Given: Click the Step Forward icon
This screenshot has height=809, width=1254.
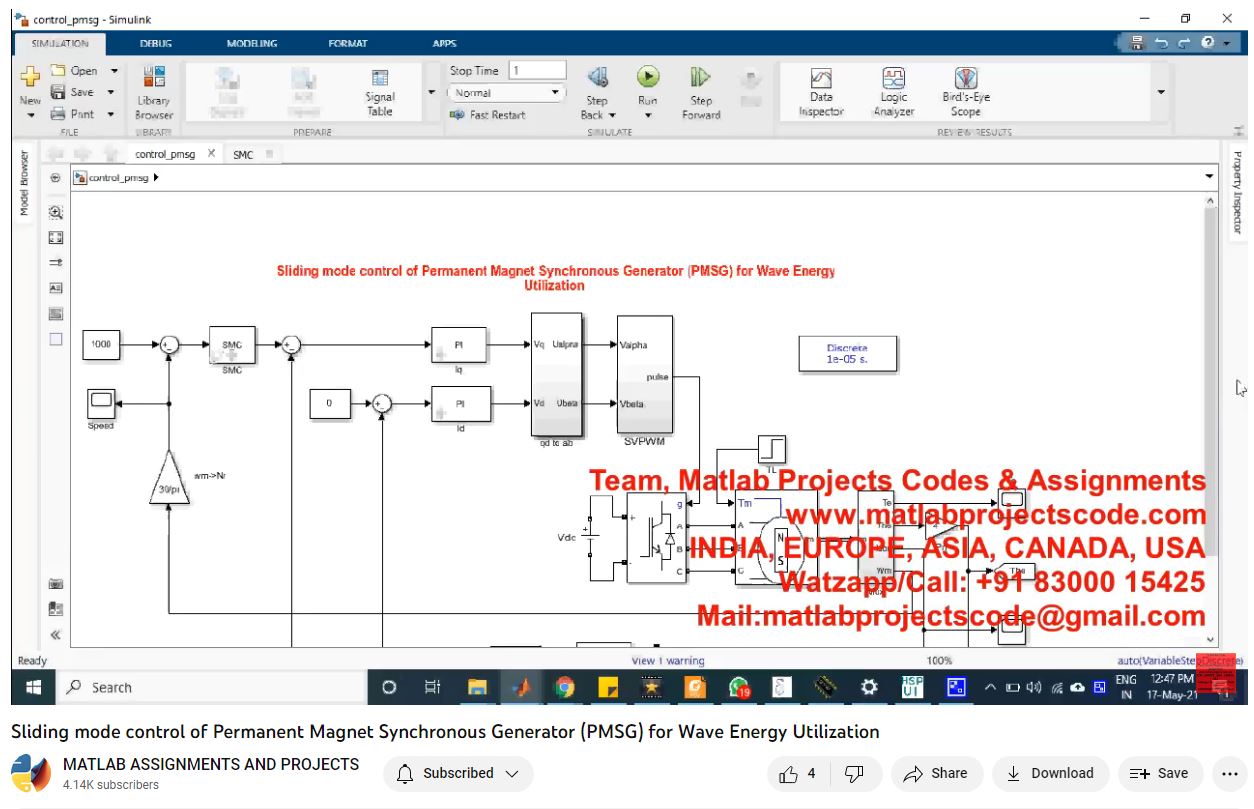Looking at the screenshot, I should coord(700,78).
